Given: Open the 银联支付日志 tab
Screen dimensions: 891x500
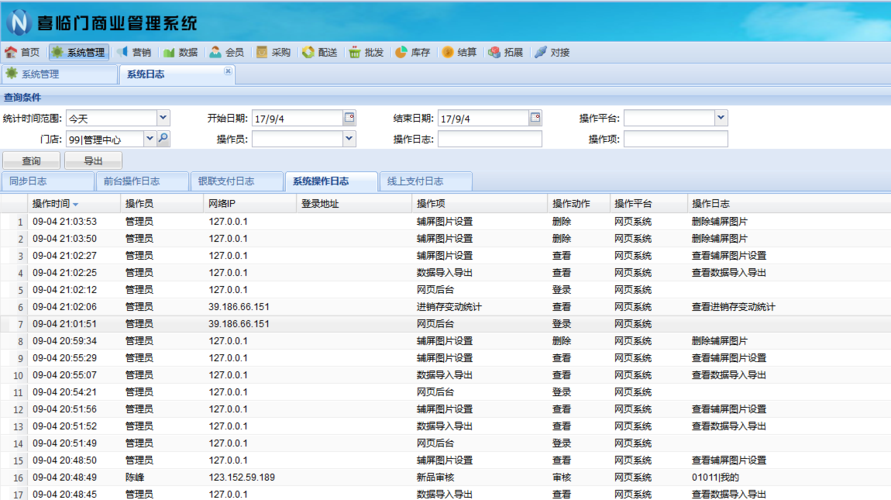Looking at the screenshot, I should pos(237,181).
